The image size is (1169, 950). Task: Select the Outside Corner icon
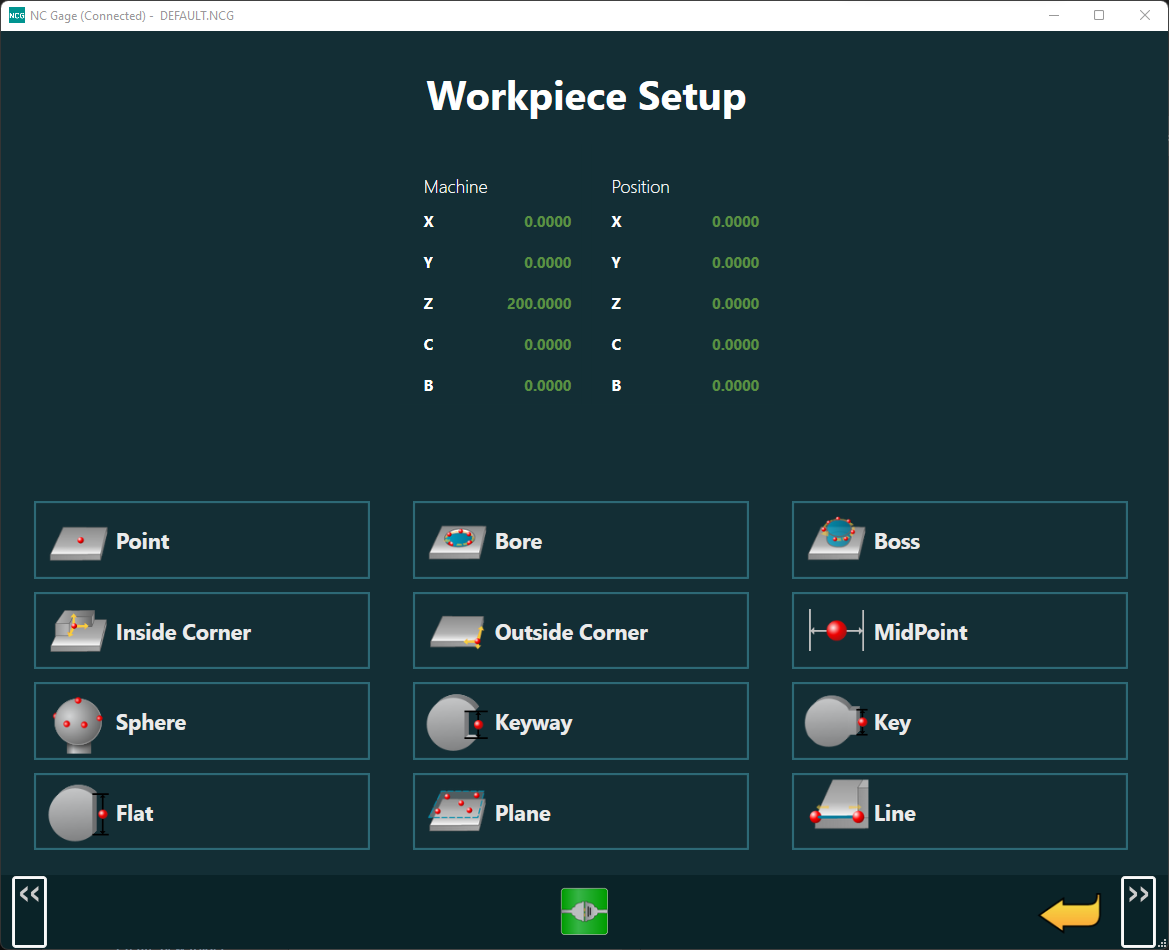[x=458, y=632]
